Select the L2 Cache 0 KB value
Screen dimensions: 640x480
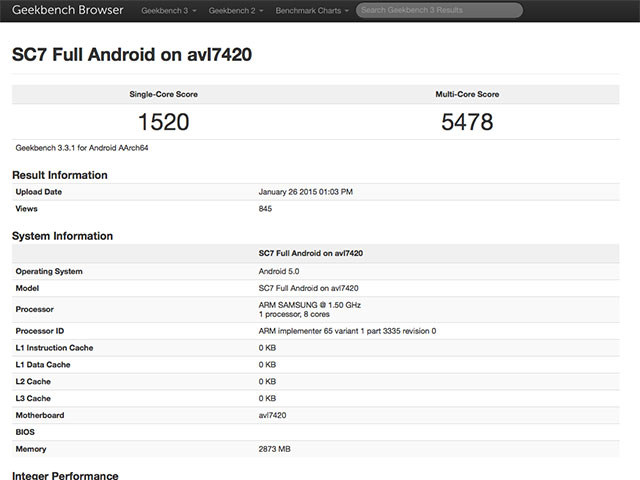267,382
